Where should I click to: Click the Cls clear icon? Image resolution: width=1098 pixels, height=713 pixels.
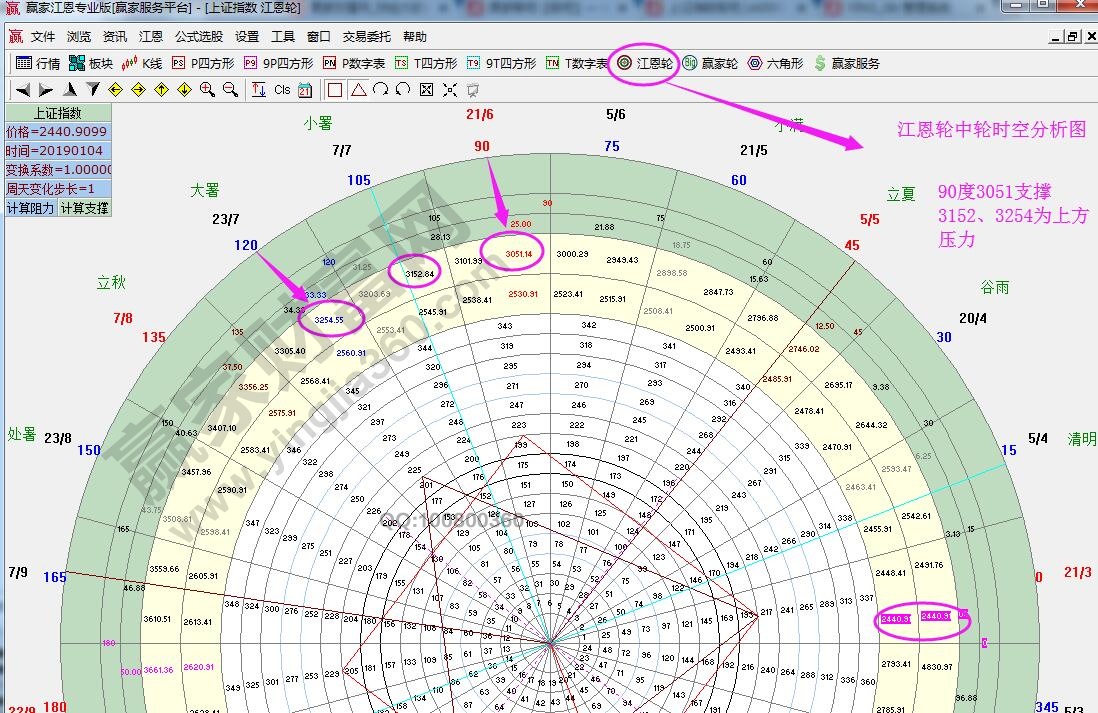click(282, 88)
